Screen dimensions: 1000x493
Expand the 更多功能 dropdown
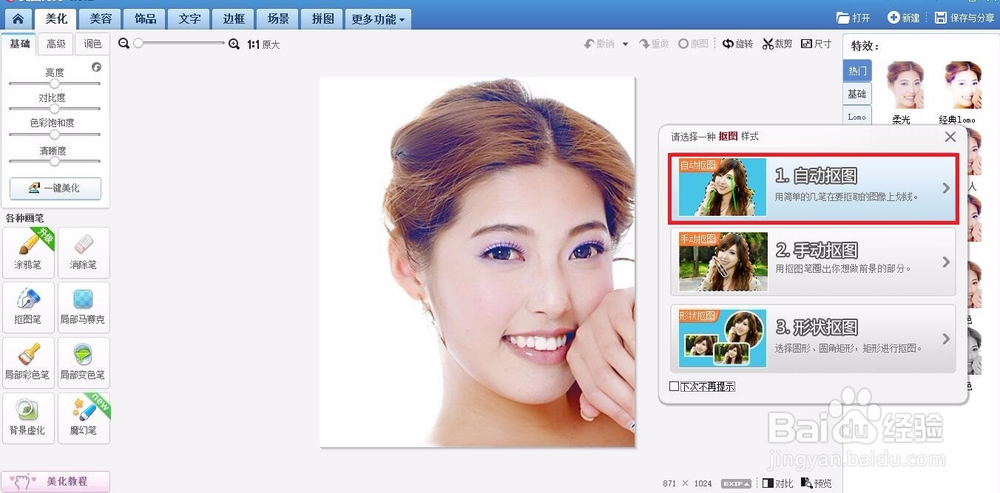click(x=378, y=19)
